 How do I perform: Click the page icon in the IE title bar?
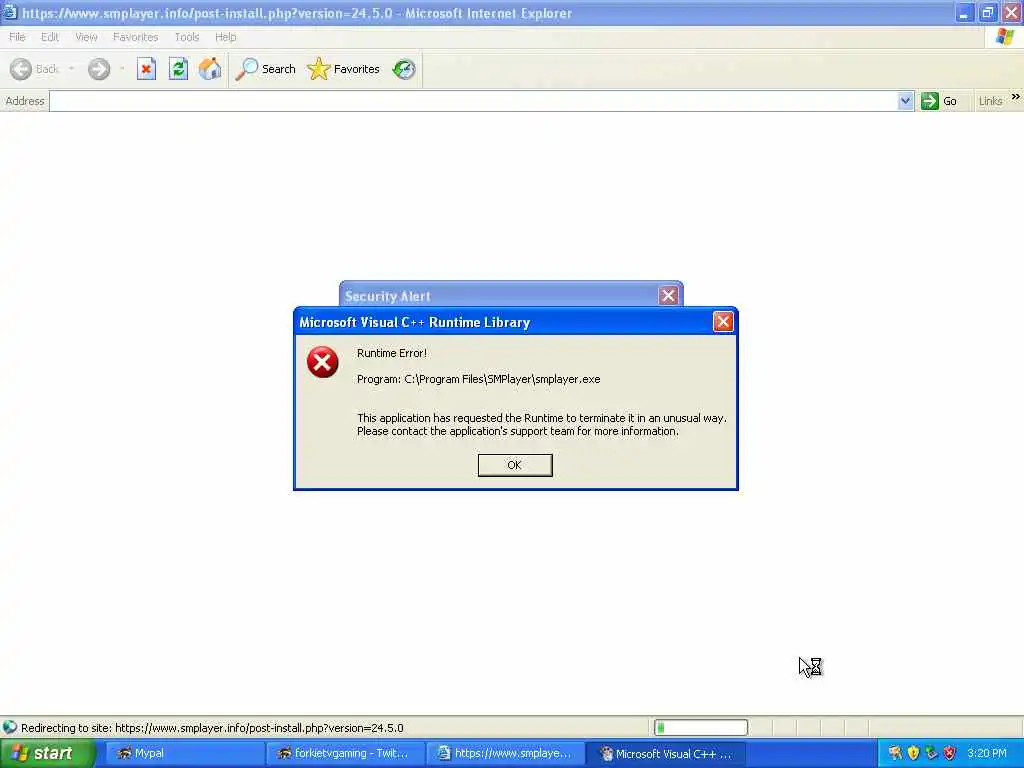pos(10,12)
